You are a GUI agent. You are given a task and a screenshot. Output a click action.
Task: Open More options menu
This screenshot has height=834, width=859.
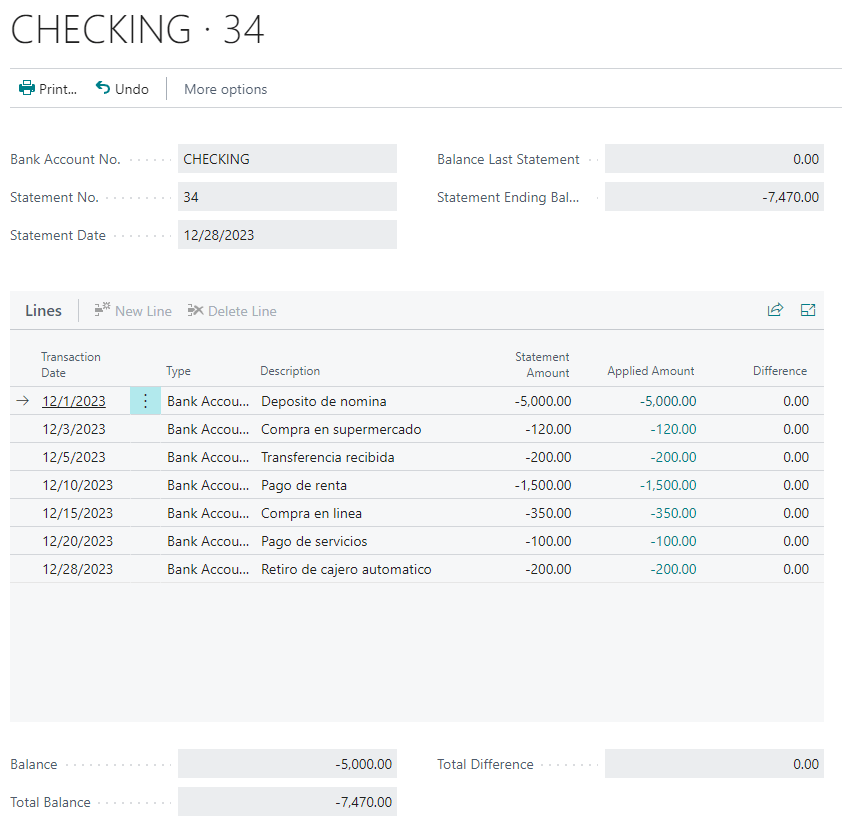225,89
